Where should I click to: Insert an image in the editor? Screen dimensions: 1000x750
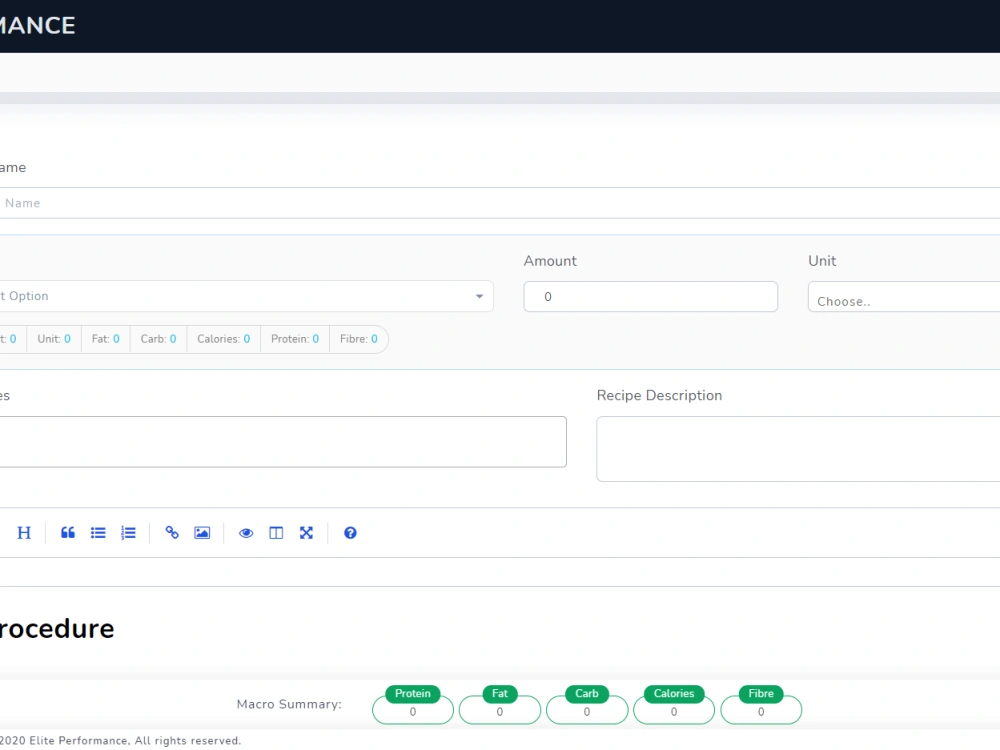tap(202, 533)
